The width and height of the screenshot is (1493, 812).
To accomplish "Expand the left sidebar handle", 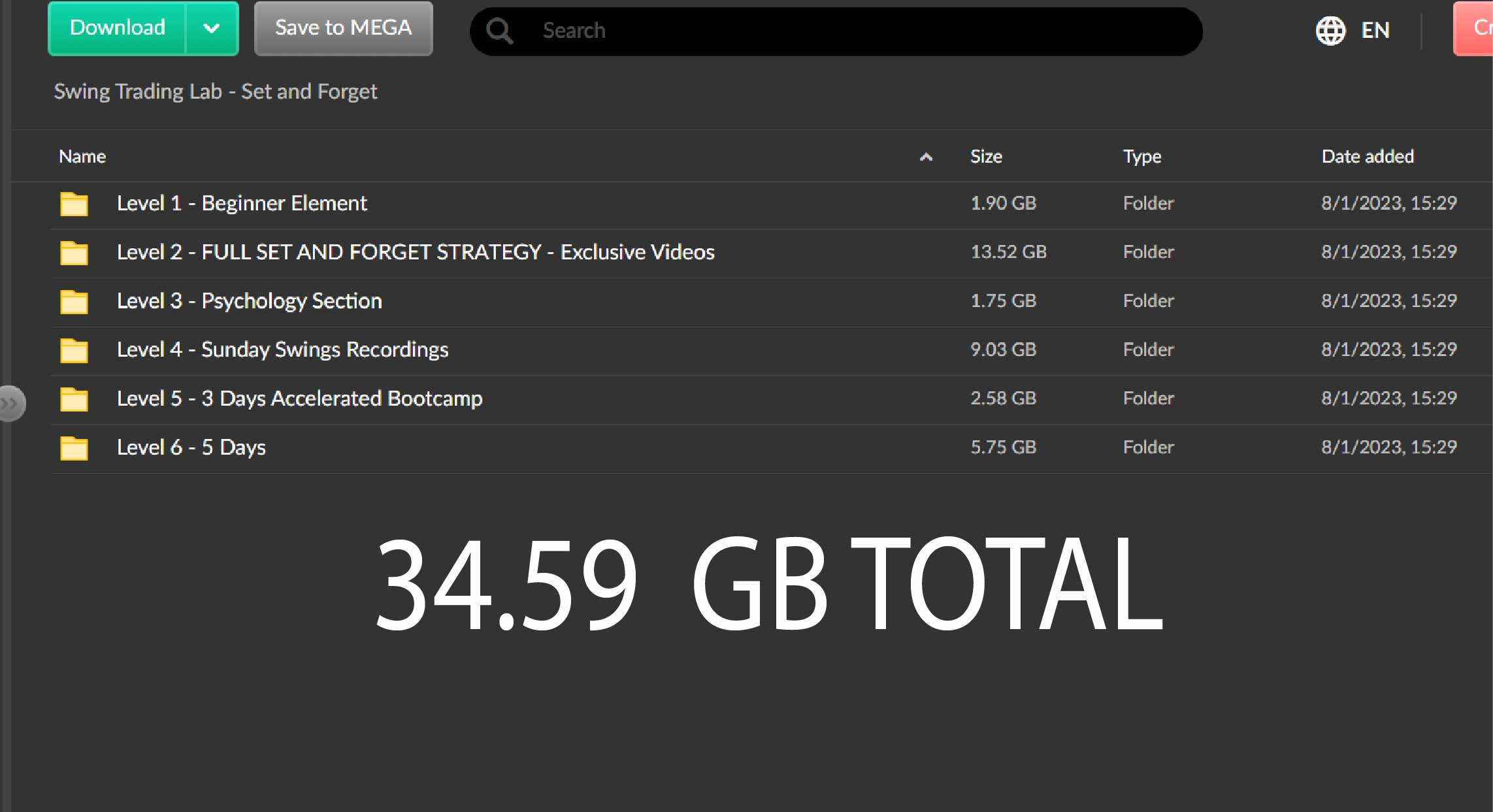I will (x=10, y=403).
